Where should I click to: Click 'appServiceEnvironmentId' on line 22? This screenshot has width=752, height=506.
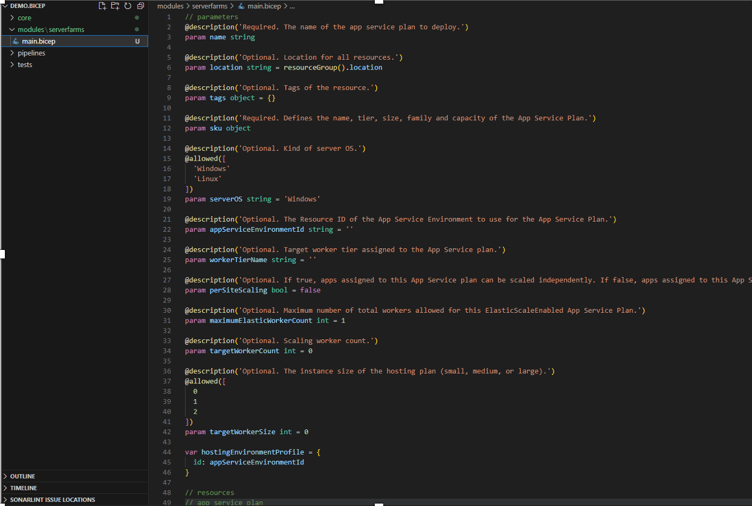click(257, 230)
